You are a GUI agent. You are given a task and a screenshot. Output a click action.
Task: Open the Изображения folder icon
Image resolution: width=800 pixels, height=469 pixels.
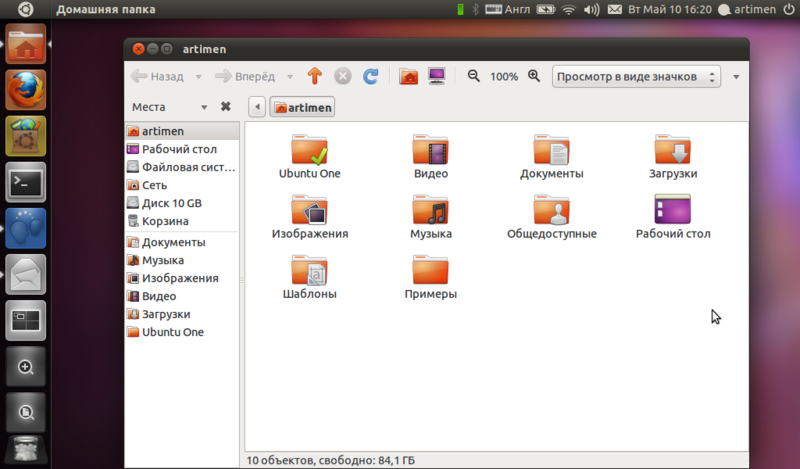pyautogui.click(x=310, y=210)
